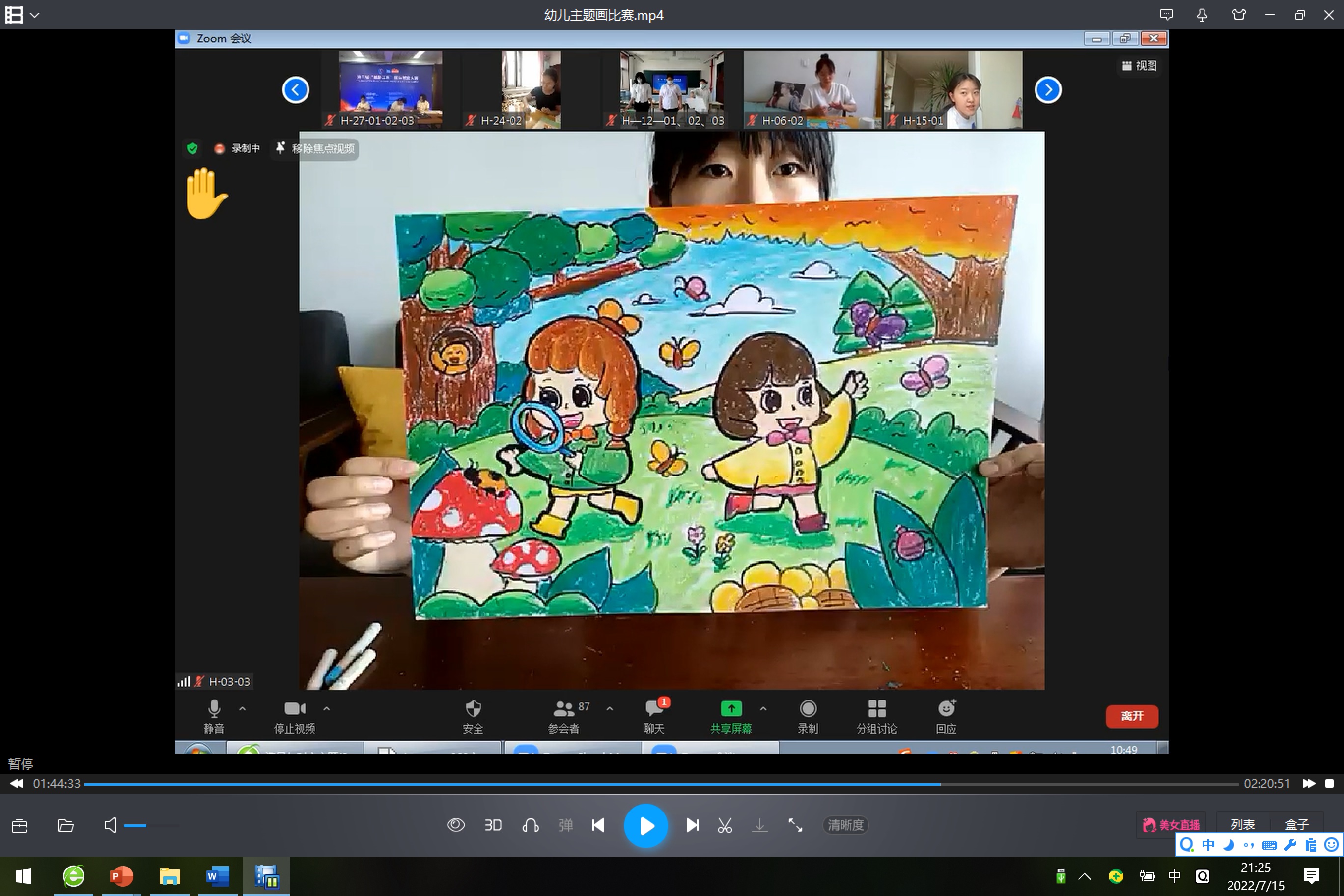
Task: Open Windows Start menu
Action: click(x=24, y=876)
